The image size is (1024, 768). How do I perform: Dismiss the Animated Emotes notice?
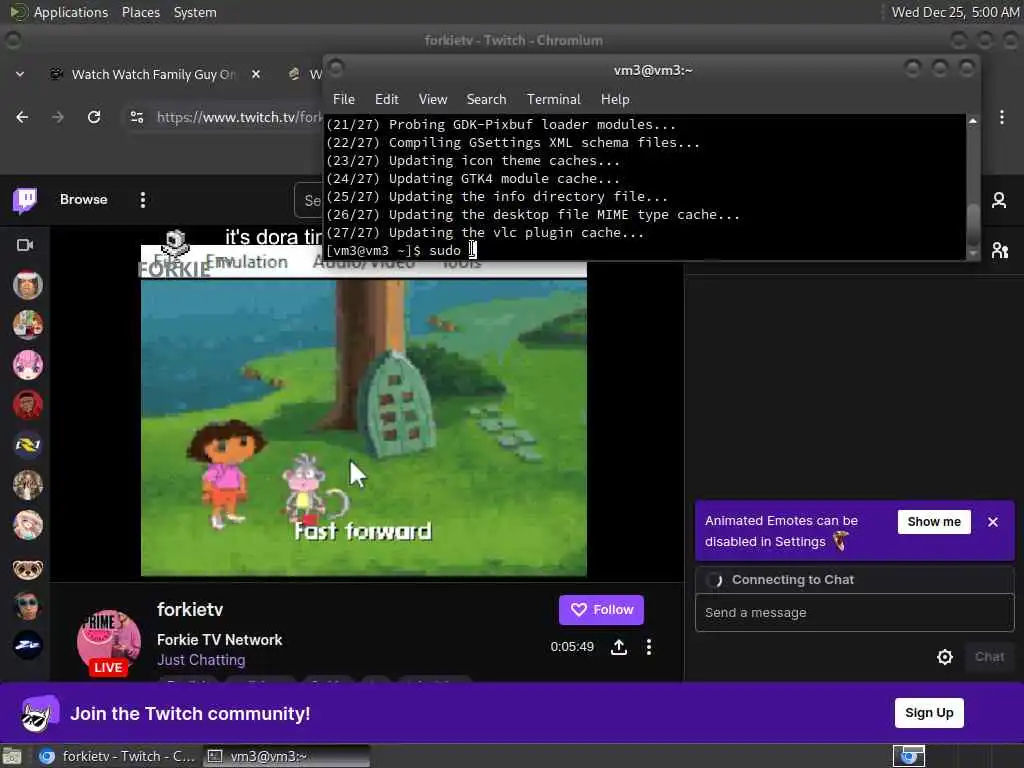(993, 522)
